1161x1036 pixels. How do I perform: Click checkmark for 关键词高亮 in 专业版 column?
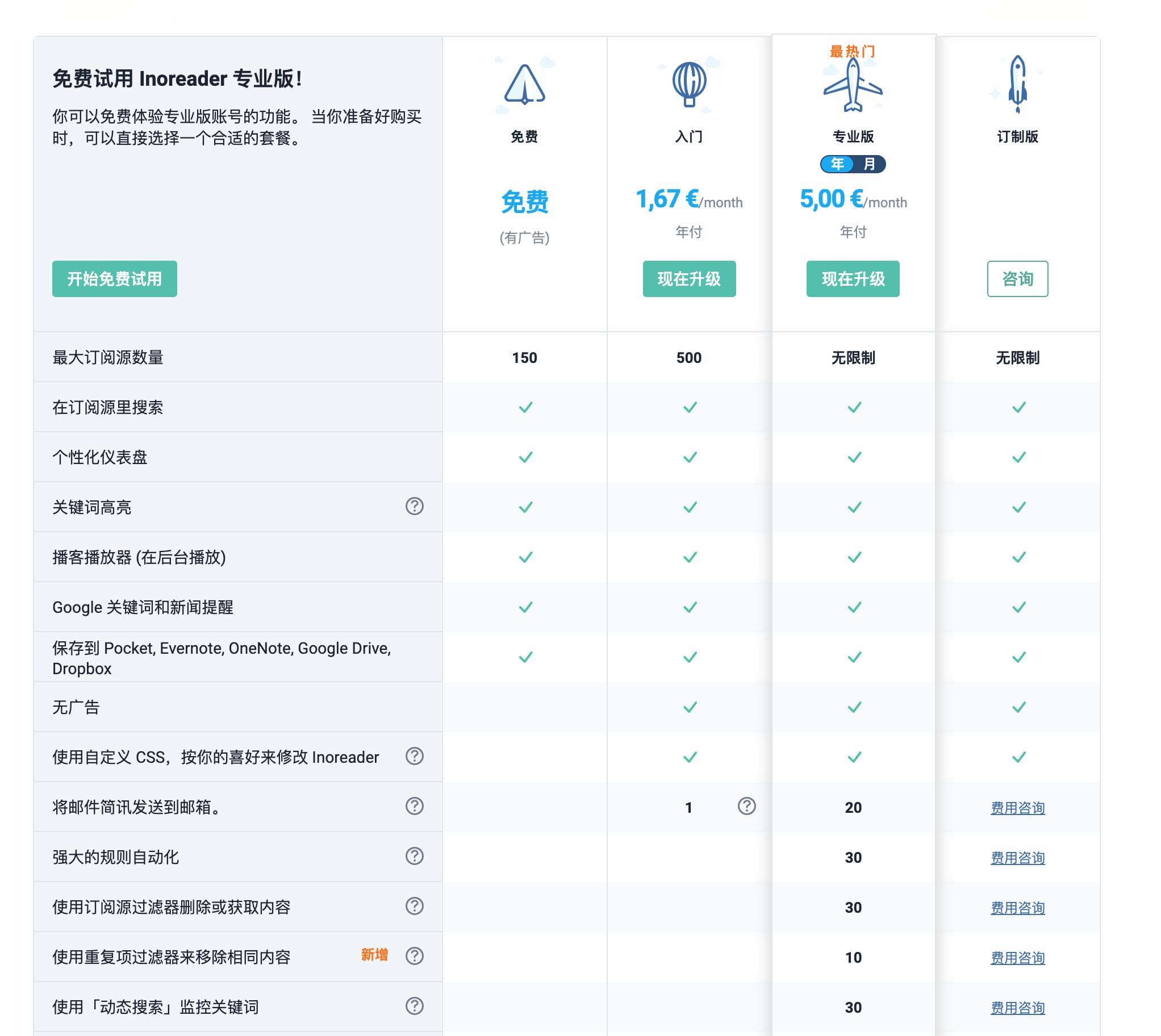click(854, 507)
